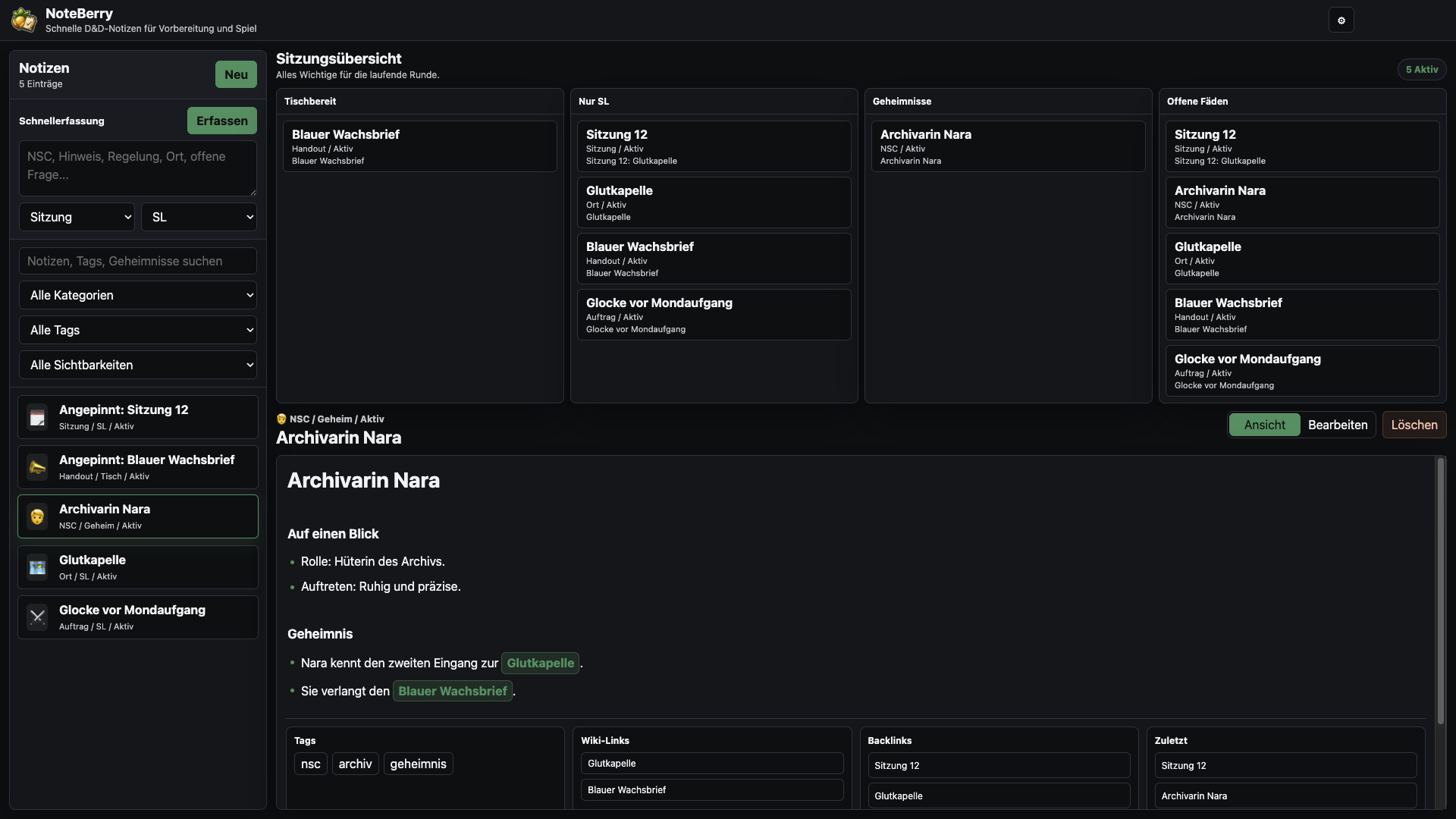Open Archivarin Nara card in Offene Fäden
This screenshot has width=1456, height=819.
point(1303,202)
